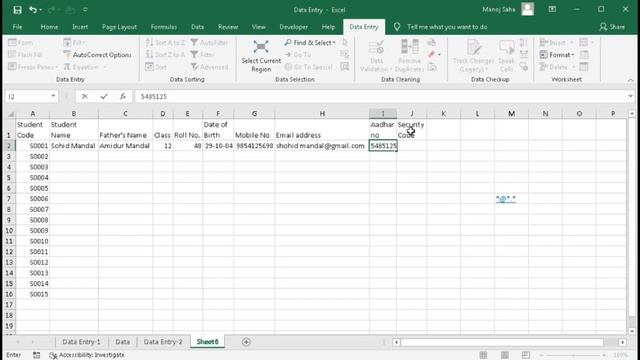The width and height of the screenshot is (640, 360).
Task: Switch to Page Layout view icon
Action: pyautogui.click(x=504, y=355)
